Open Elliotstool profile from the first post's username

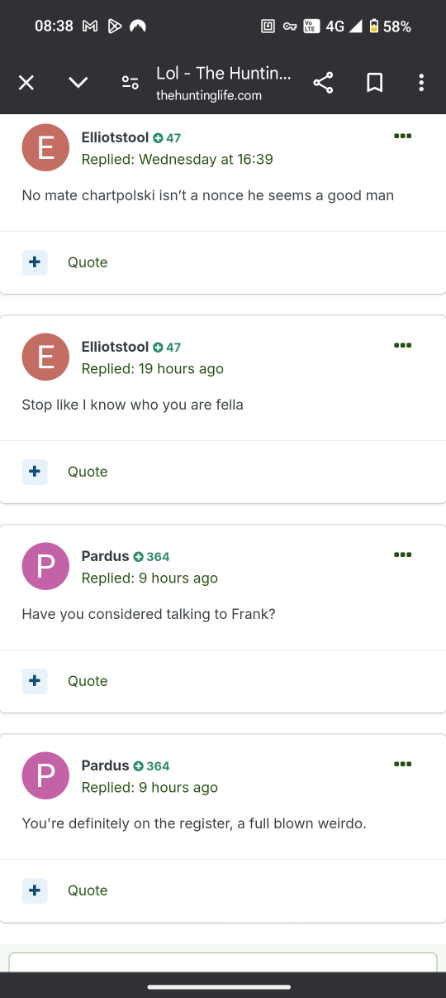click(x=115, y=137)
